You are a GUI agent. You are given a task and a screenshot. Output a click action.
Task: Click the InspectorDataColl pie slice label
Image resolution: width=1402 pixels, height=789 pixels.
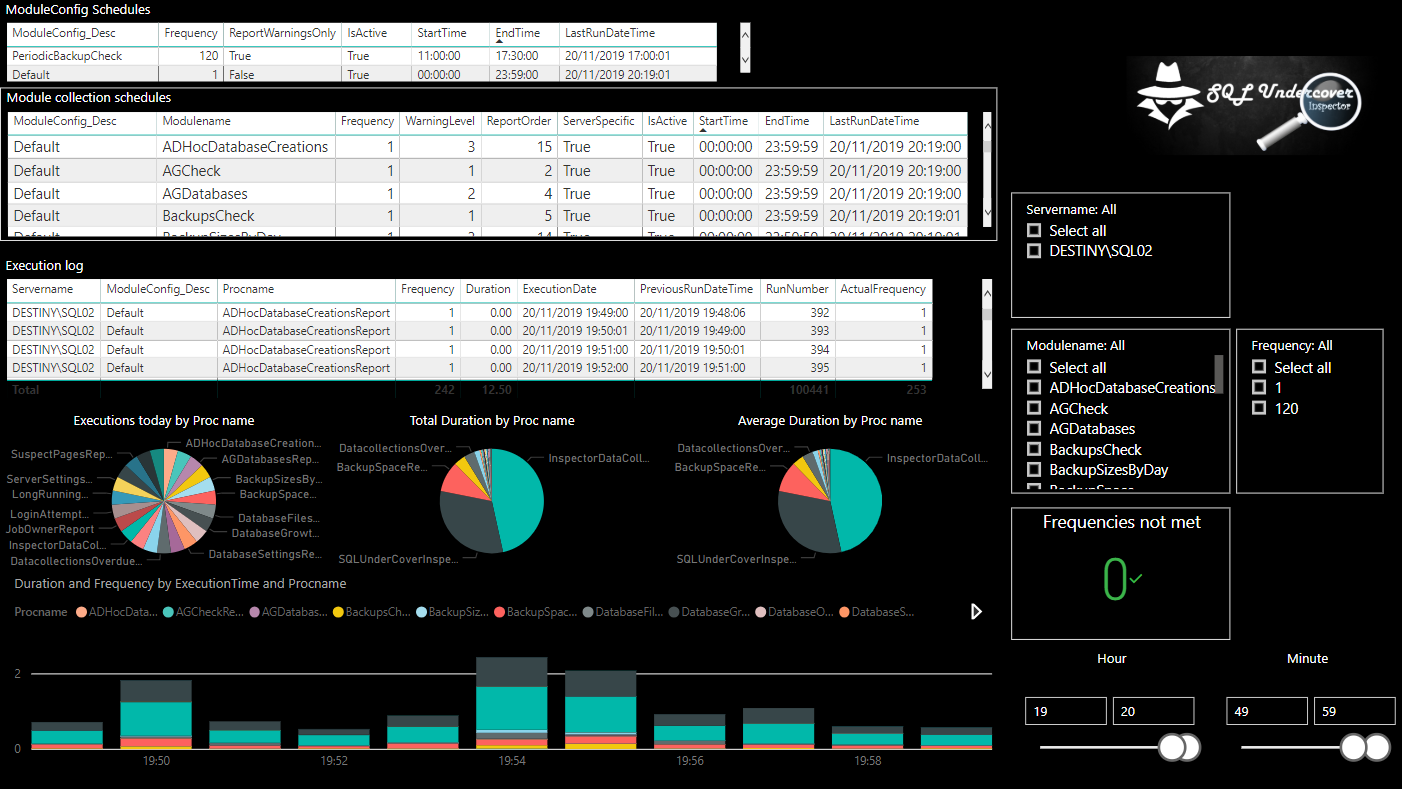pos(599,459)
